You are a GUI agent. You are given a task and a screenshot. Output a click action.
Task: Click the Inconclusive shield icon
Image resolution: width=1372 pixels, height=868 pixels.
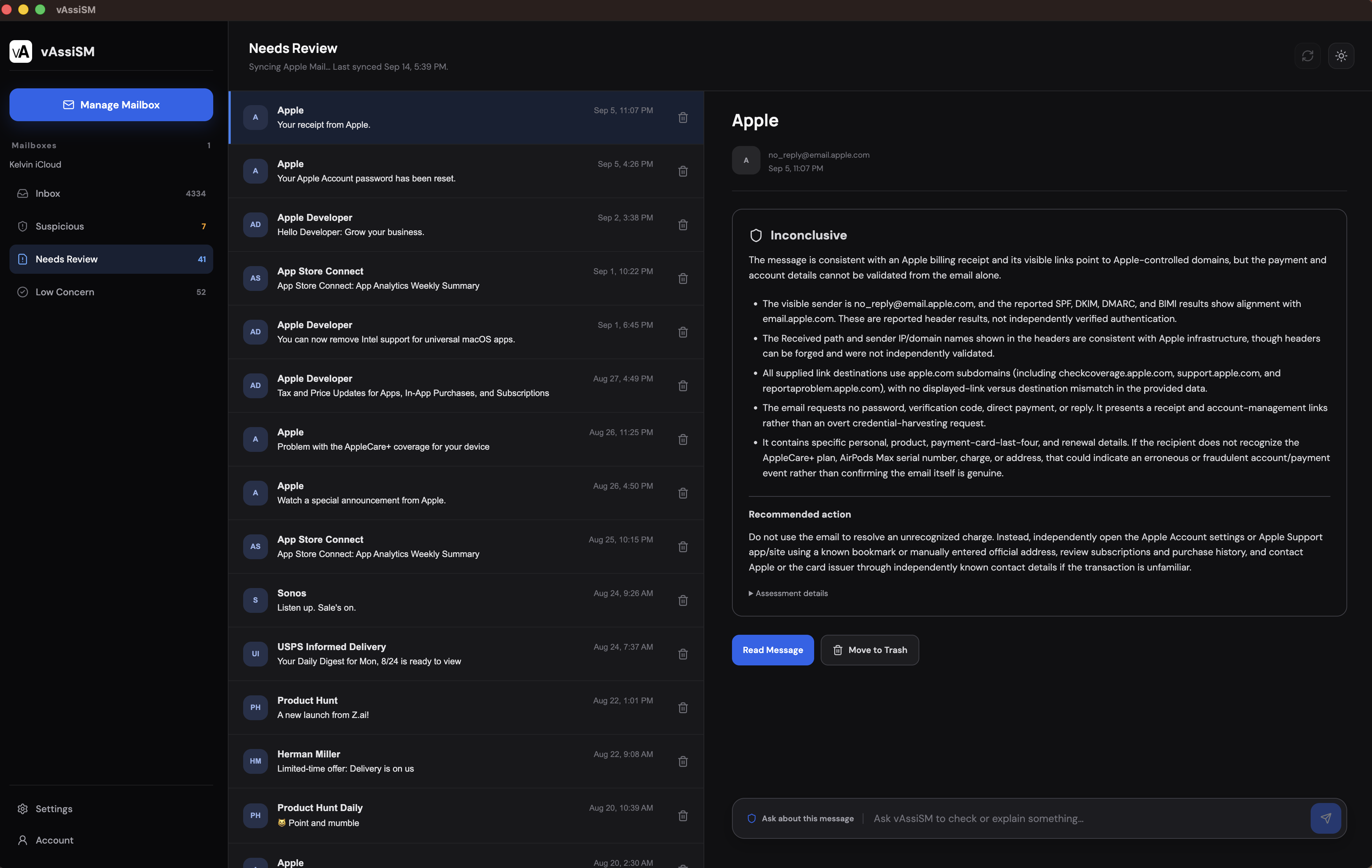[x=755, y=235]
